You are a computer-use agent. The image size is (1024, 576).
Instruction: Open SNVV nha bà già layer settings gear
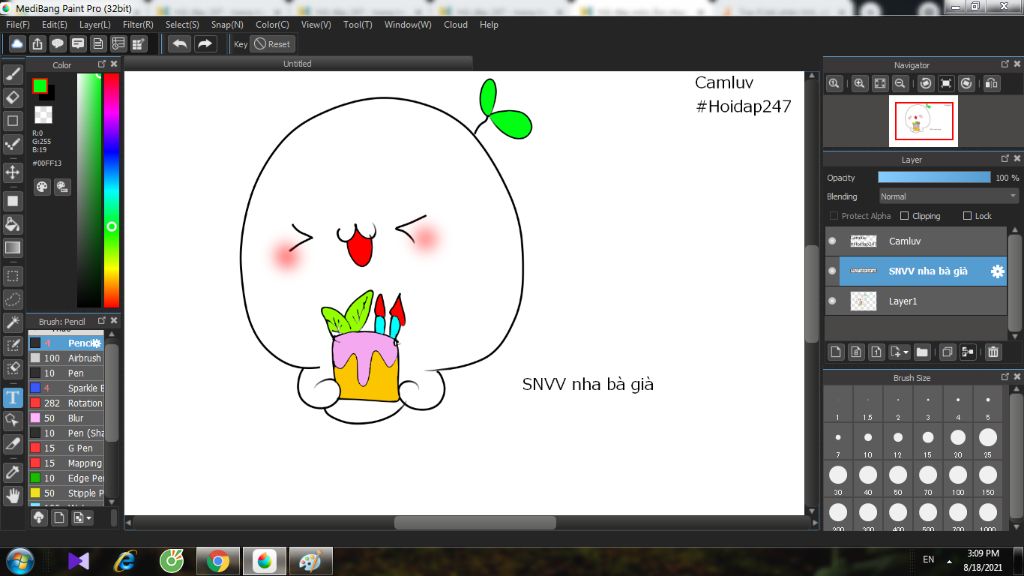pos(997,271)
